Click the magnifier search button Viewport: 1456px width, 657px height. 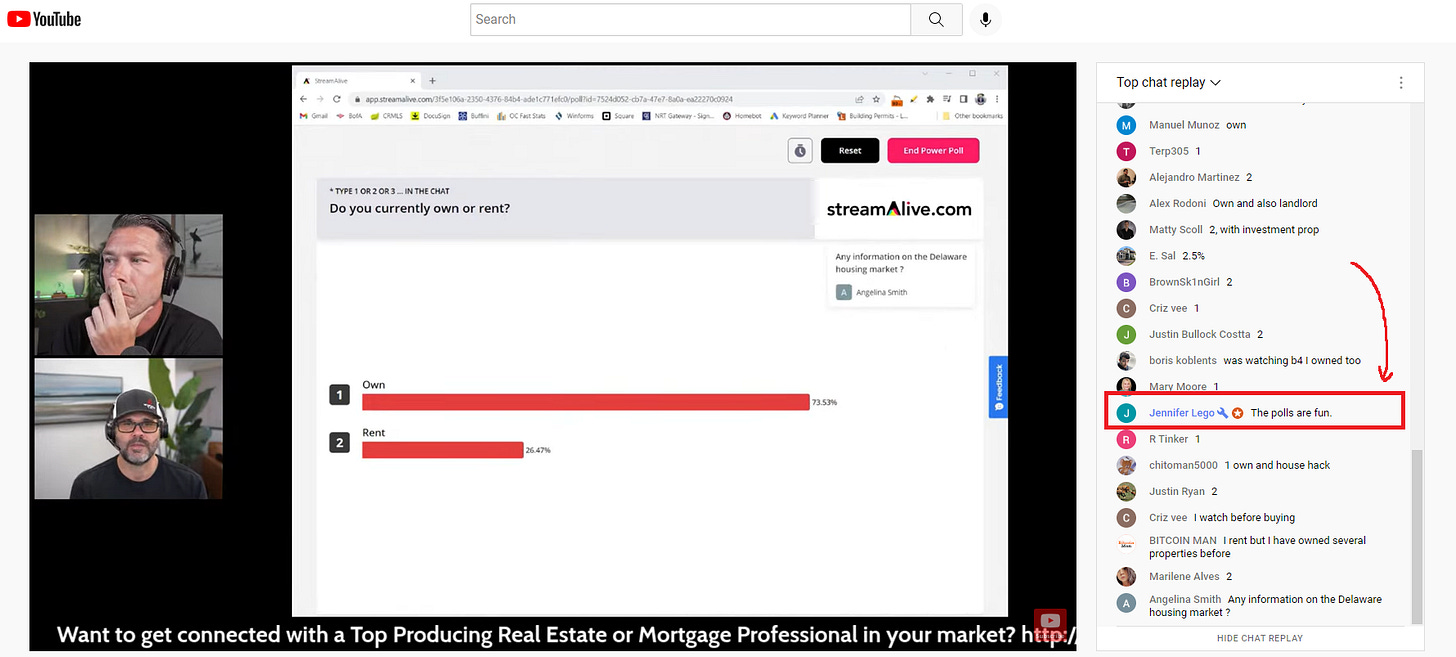coord(936,19)
